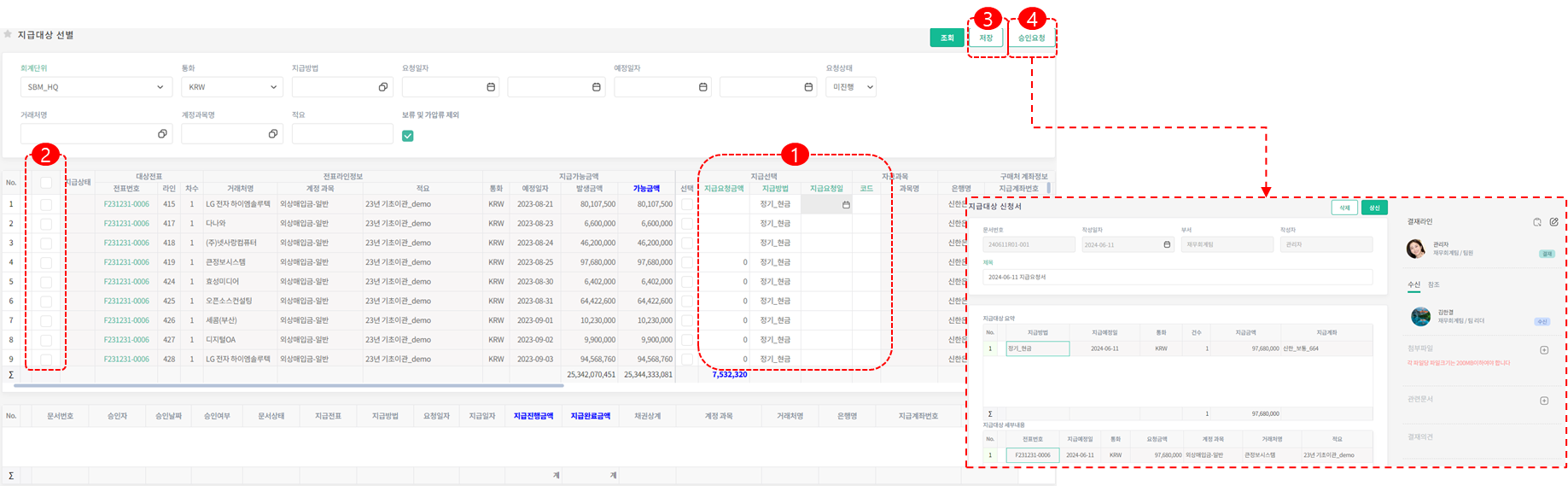Screen dimensions: 1568x486
Task: Toggle the 보류 및 가압류 제외 checkbox
Action: tap(408, 136)
